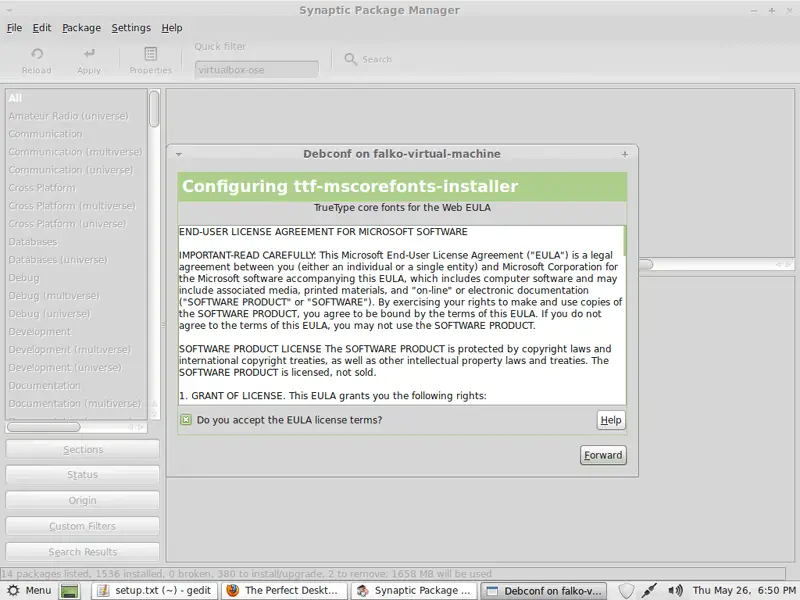Open package Properties from the Synaptic toolbar
The height and width of the screenshot is (600, 800).
[151, 60]
